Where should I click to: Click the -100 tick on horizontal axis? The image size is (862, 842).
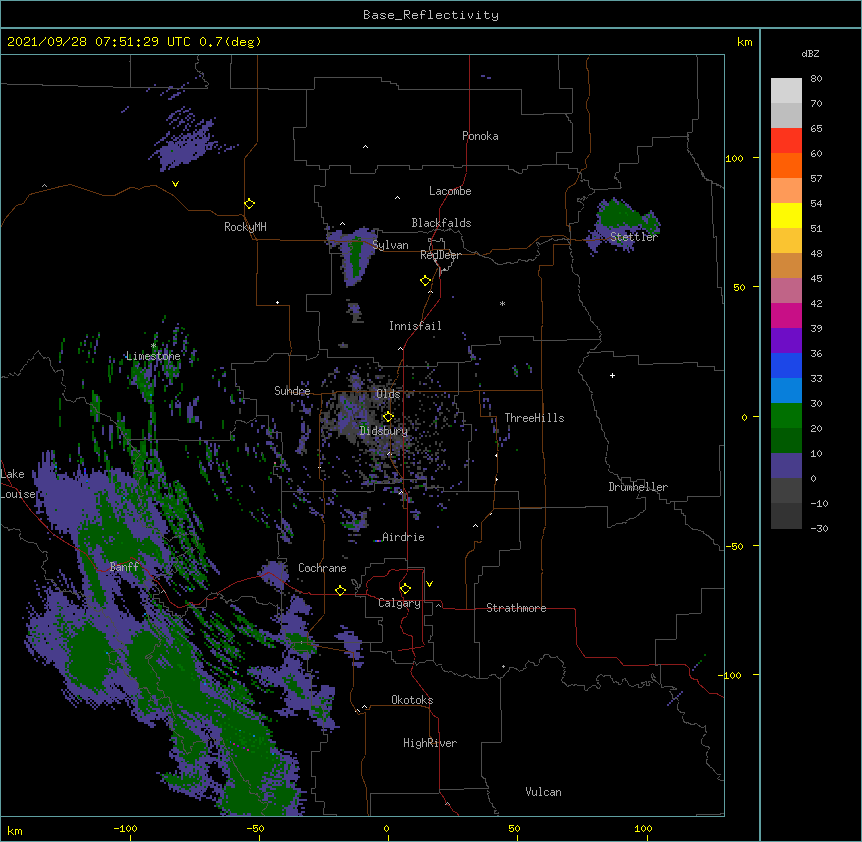click(x=125, y=828)
